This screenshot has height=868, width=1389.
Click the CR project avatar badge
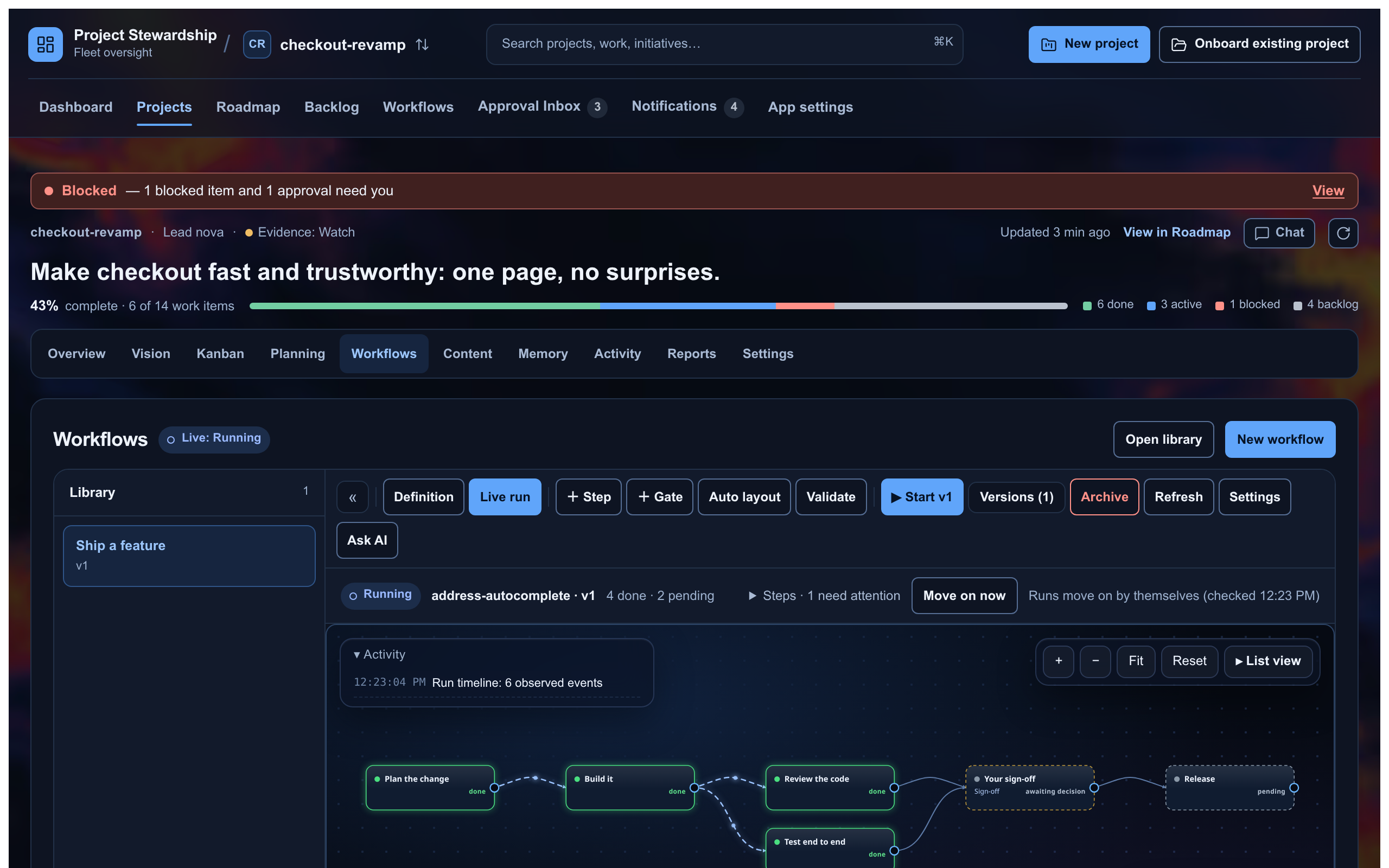pos(257,44)
